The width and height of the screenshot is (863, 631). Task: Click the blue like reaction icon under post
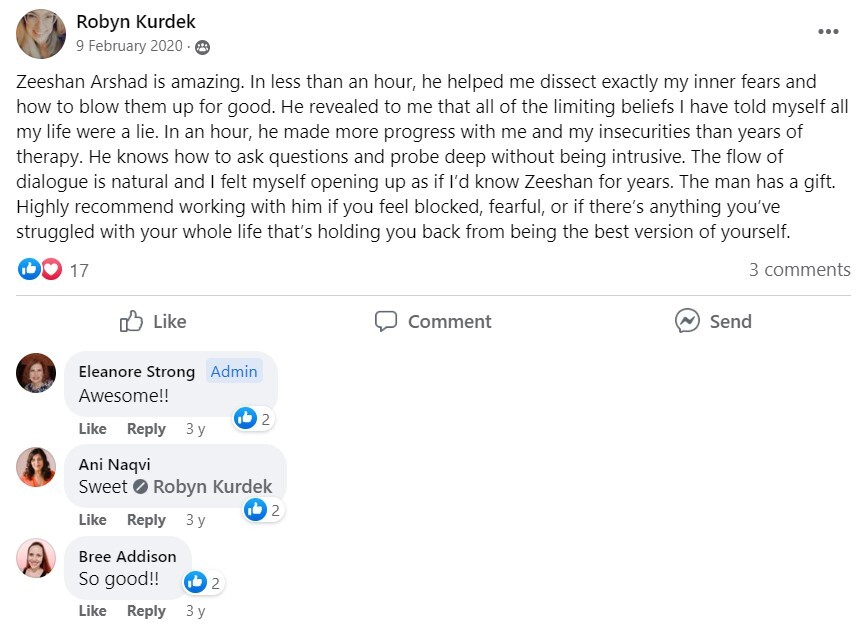[29, 270]
